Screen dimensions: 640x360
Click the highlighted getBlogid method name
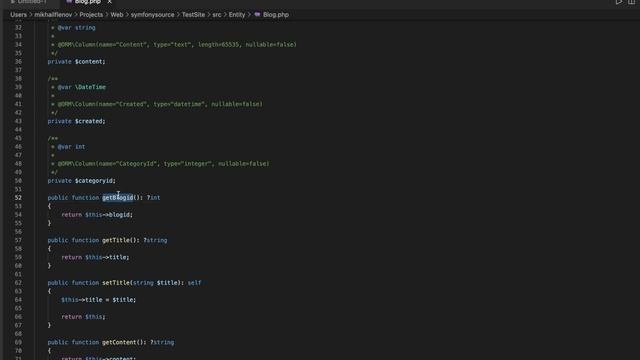[x=118, y=198]
